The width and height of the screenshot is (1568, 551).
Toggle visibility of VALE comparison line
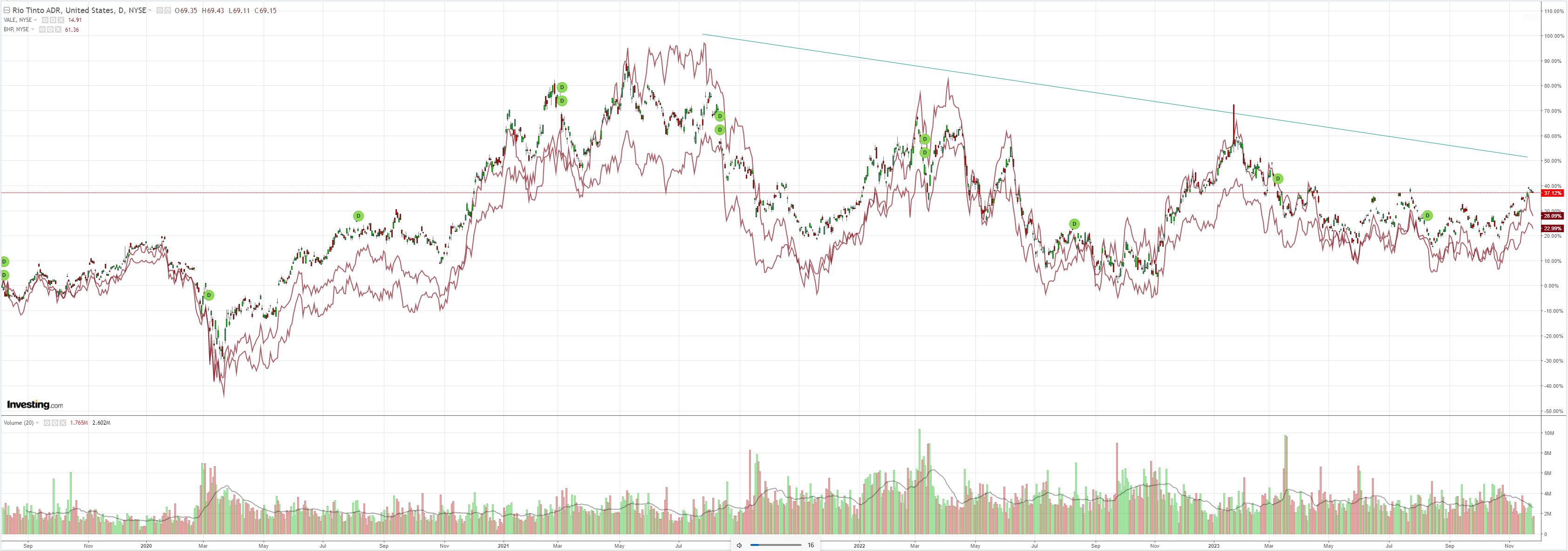point(45,20)
